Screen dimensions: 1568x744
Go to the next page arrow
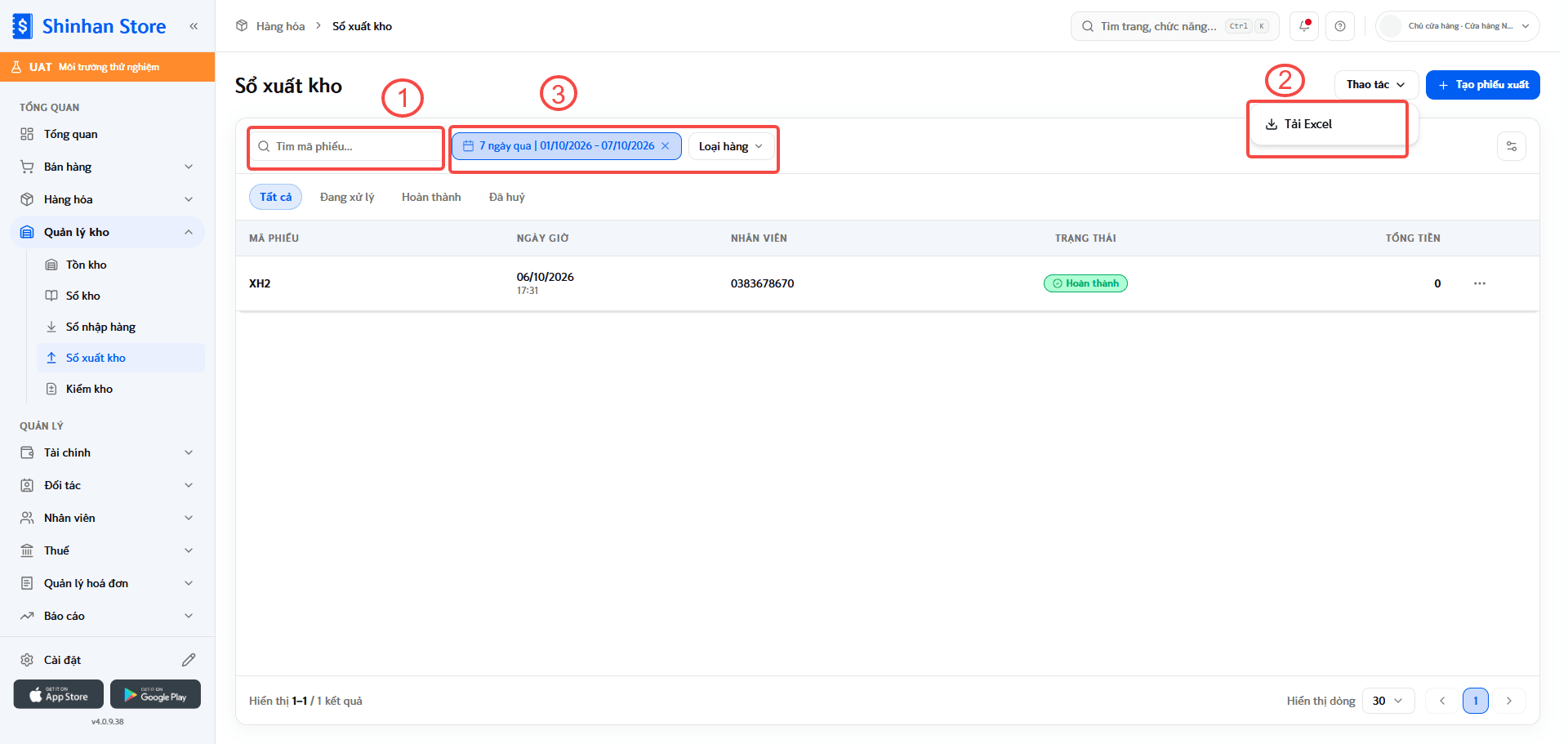pyautogui.click(x=1509, y=701)
